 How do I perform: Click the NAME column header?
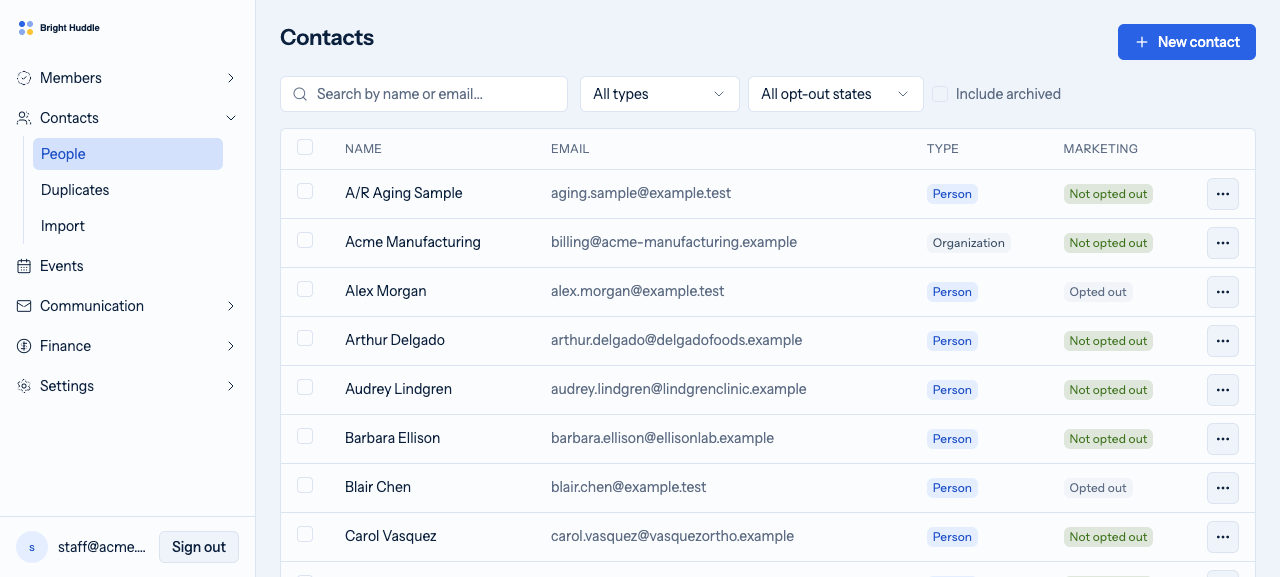363,149
